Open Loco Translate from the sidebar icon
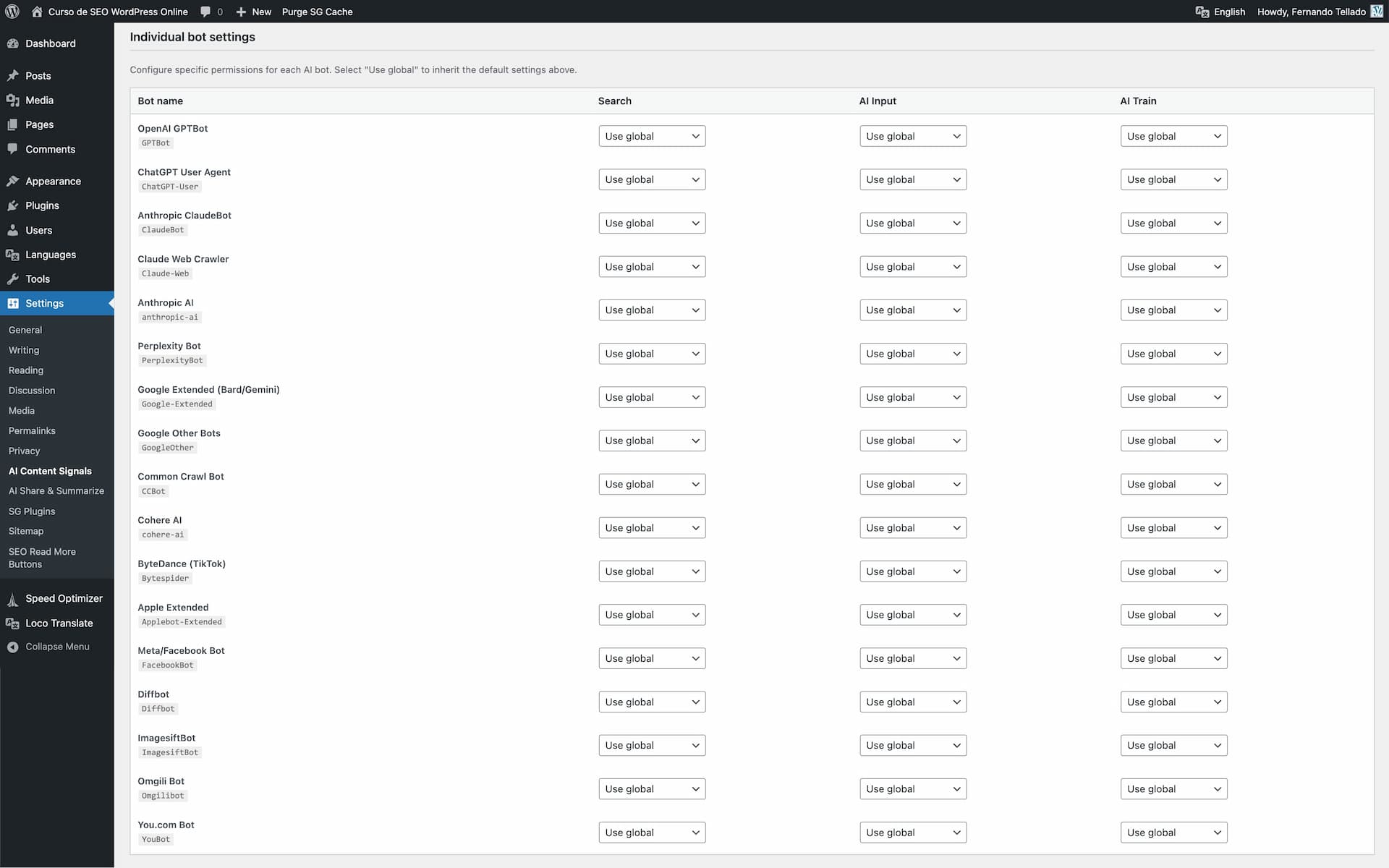 (13, 623)
